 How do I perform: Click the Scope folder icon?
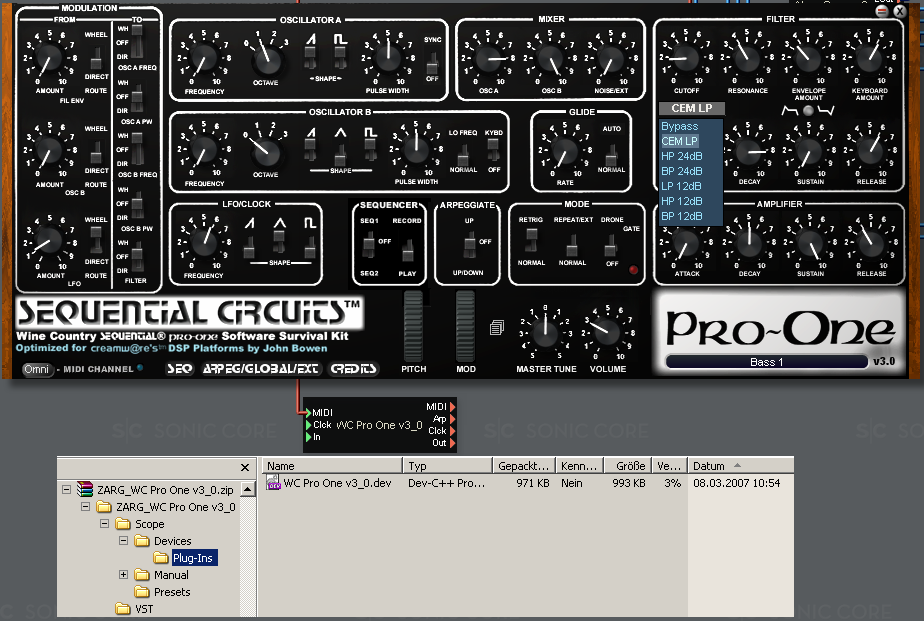pos(123,524)
